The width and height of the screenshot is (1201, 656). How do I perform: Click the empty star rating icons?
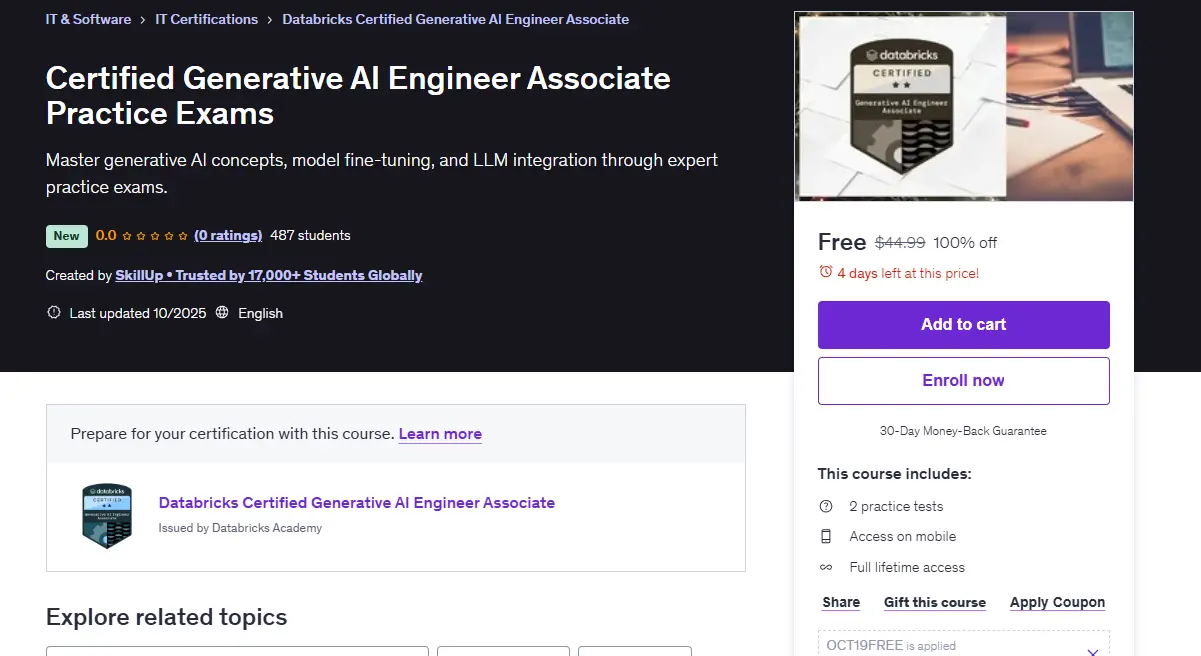click(155, 236)
